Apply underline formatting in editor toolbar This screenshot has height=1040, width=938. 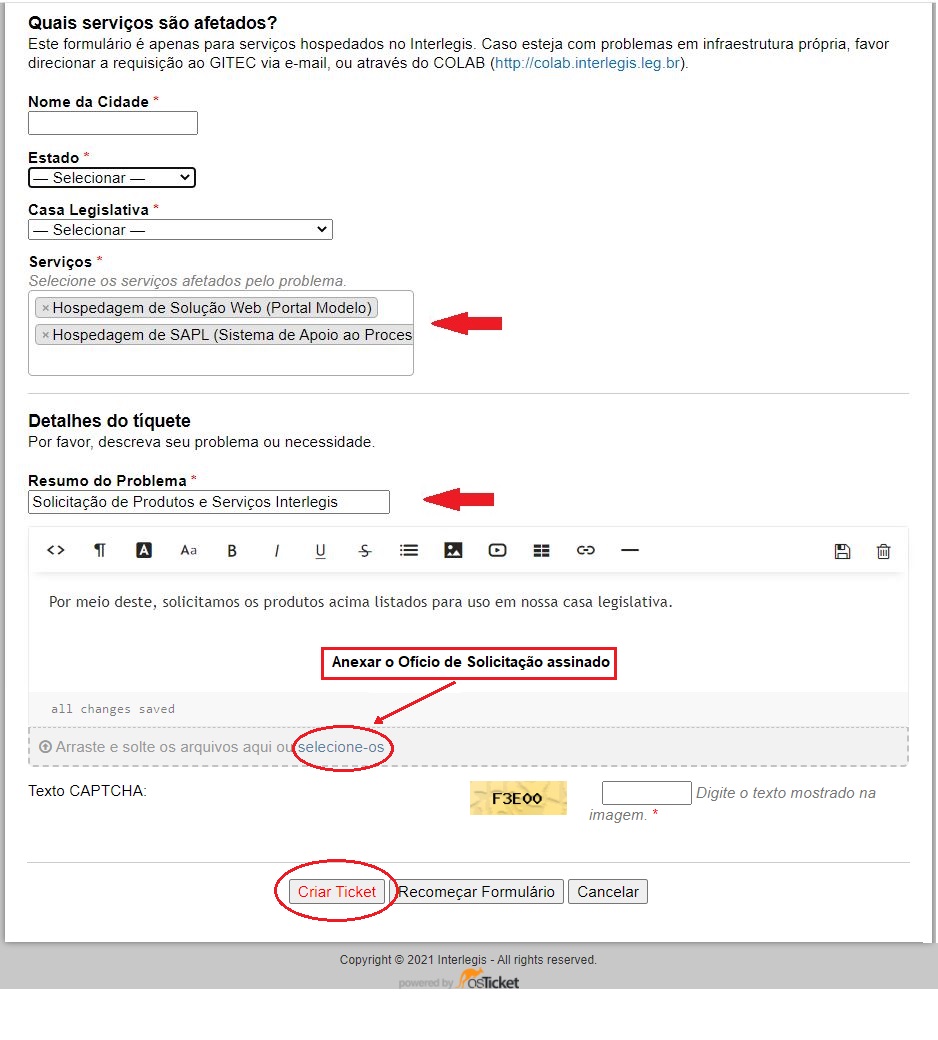click(321, 550)
